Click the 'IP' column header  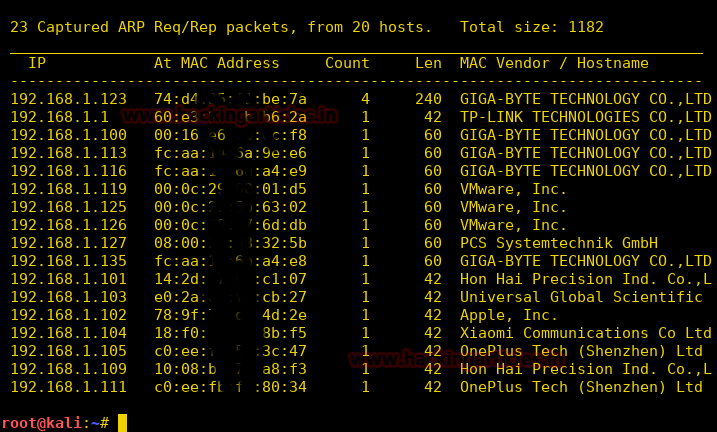pyautogui.click(x=37, y=63)
